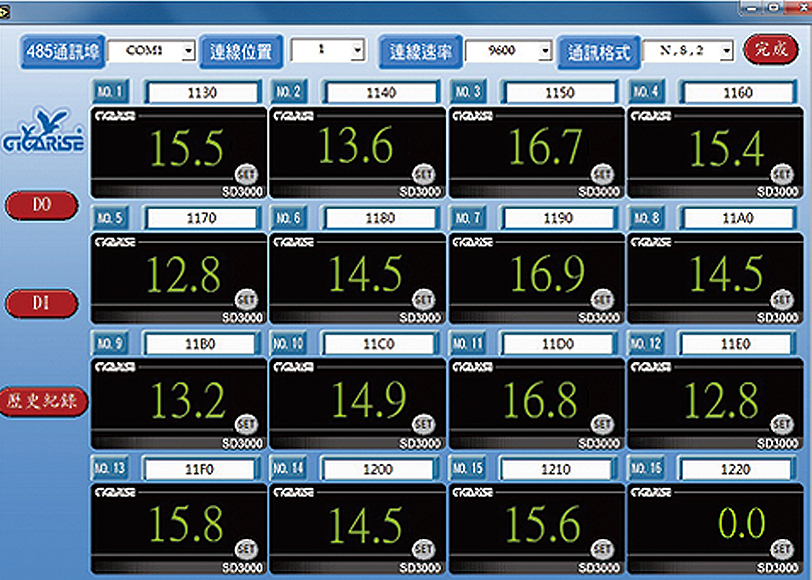
Task: Click SET icon on NO. 13 meter
Action: tap(246, 549)
